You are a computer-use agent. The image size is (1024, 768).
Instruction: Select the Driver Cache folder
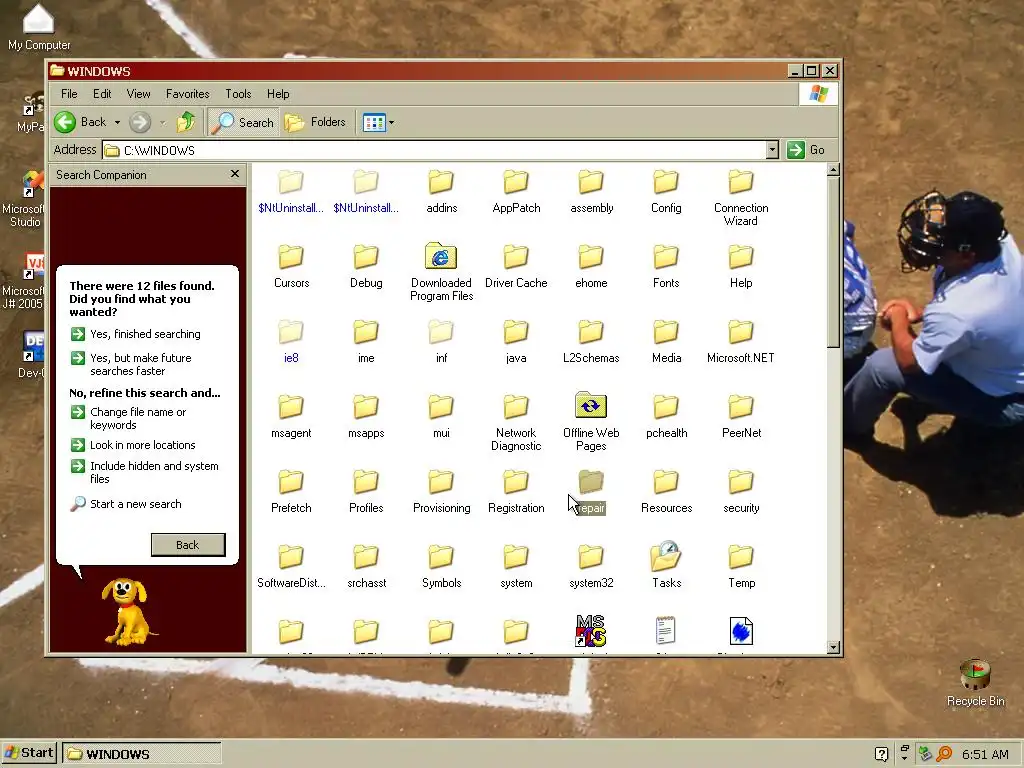[x=516, y=266]
